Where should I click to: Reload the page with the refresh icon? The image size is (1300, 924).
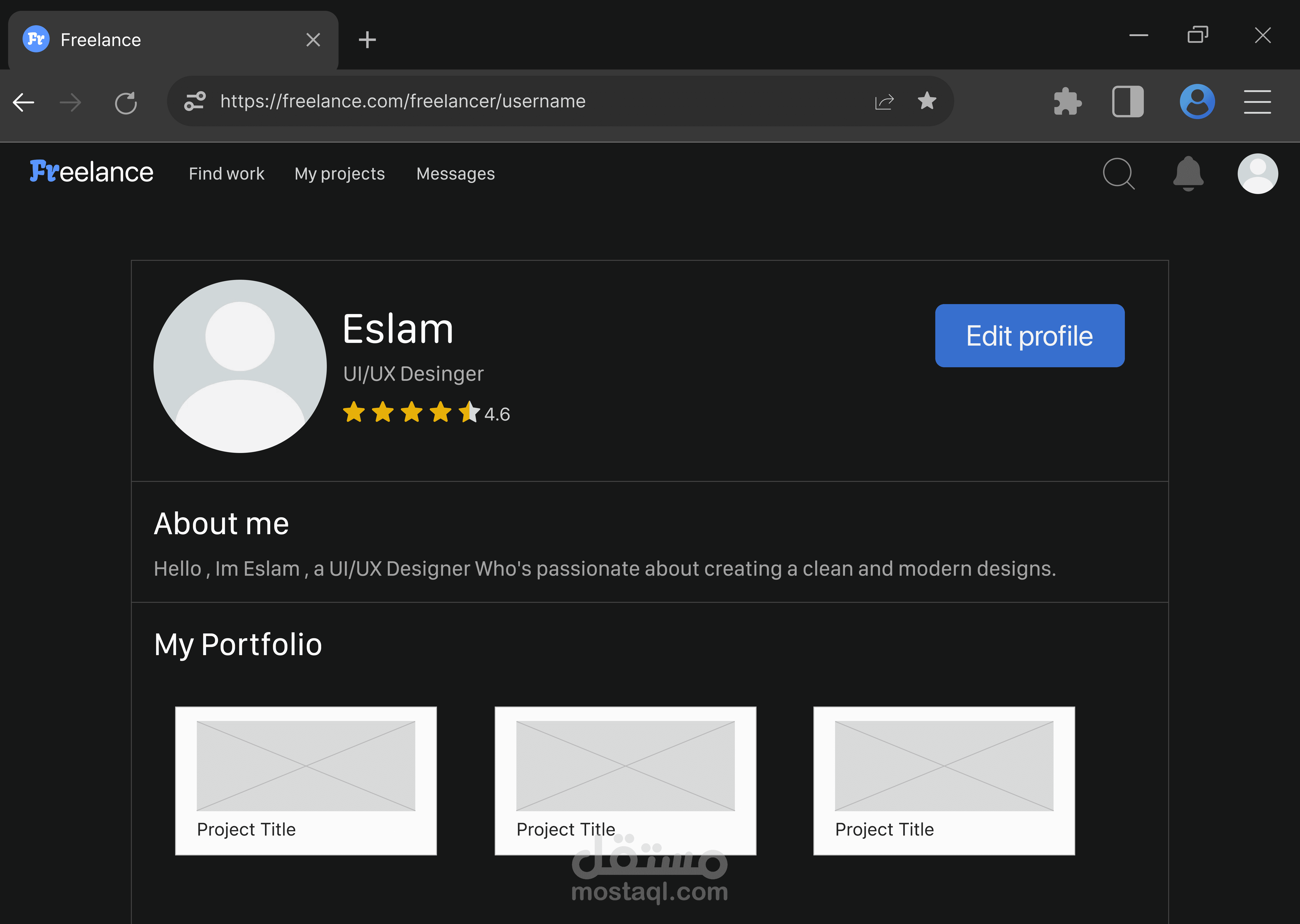pos(126,103)
